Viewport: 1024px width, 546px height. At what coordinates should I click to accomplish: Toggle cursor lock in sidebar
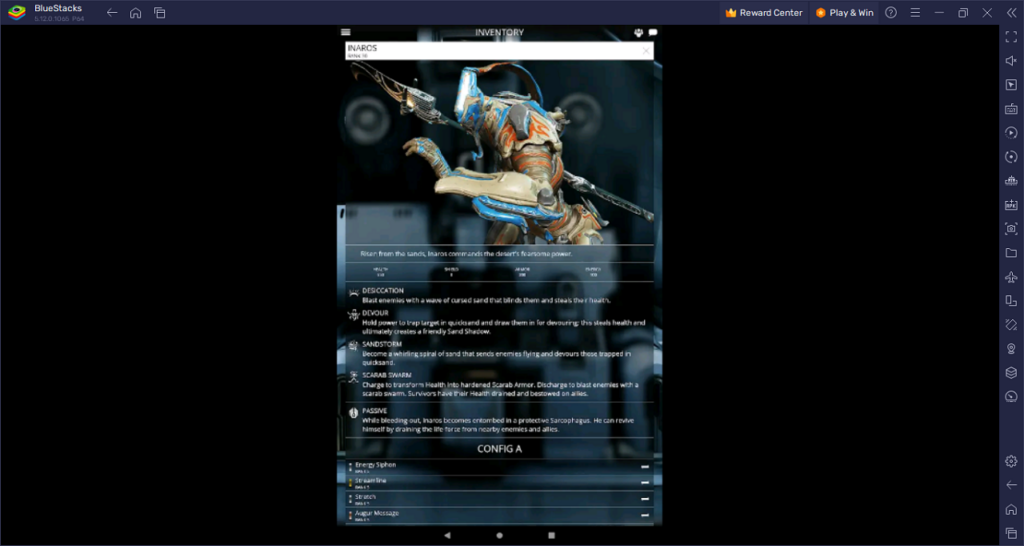click(x=1011, y=85)
